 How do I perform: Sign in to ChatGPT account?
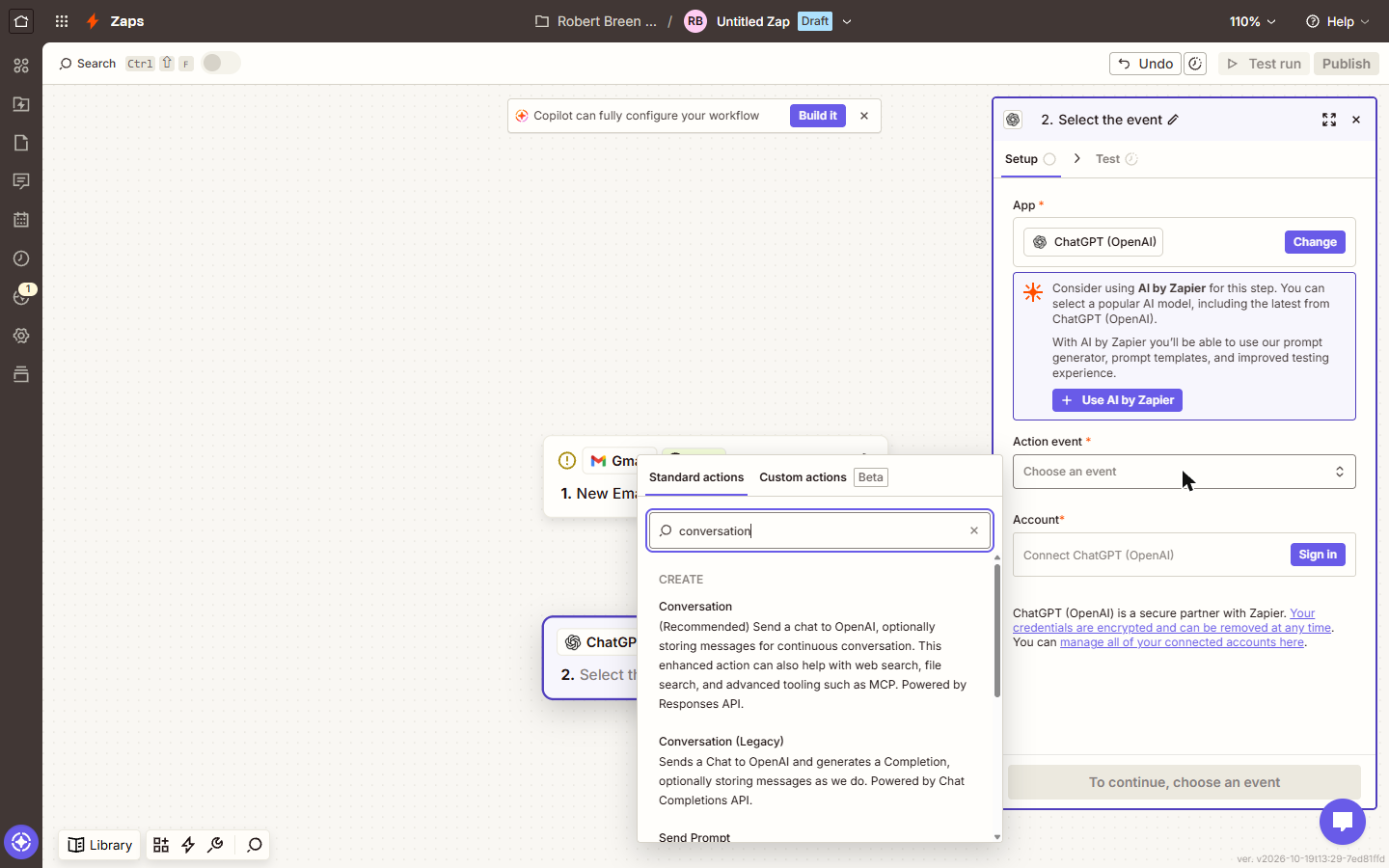(x=1317, y=555)
